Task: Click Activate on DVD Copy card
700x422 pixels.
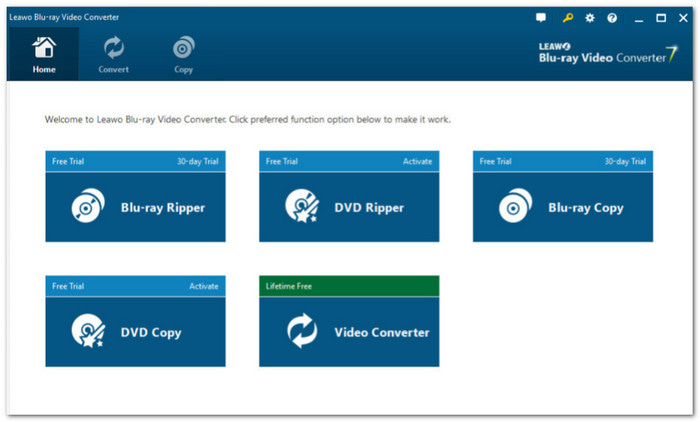Action: point(204,286)
